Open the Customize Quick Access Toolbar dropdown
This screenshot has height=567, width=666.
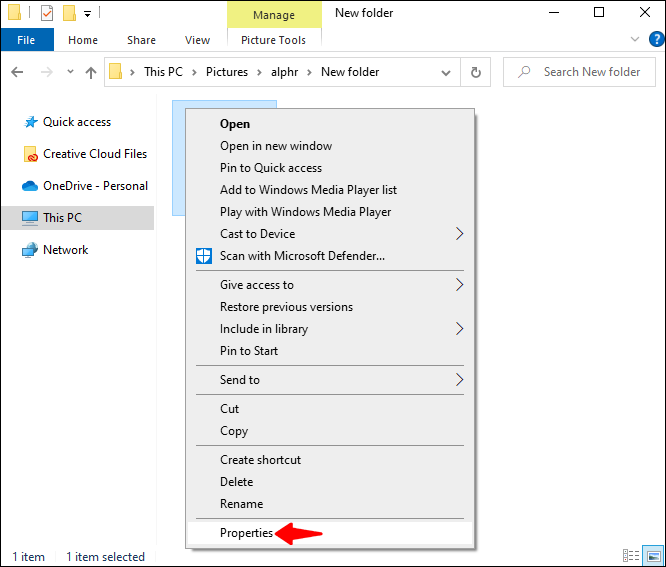tap(87, 14)
